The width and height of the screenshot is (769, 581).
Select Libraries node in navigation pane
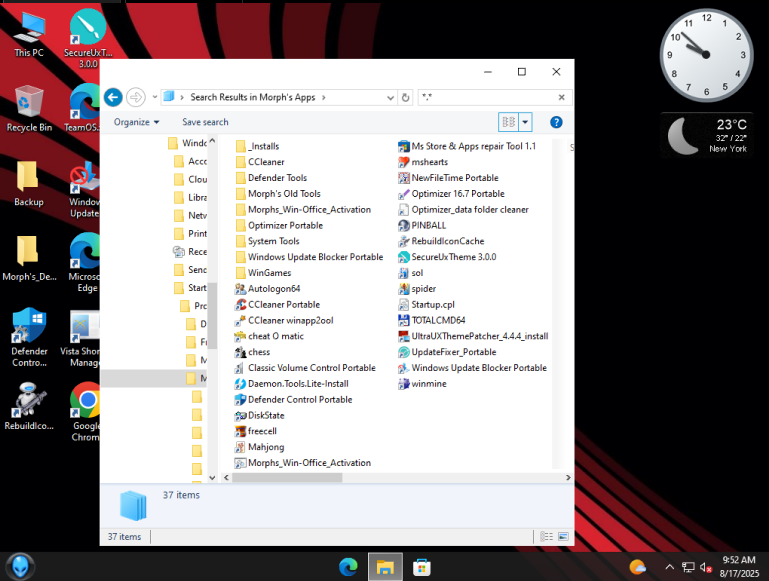click(x=191, y=197)
